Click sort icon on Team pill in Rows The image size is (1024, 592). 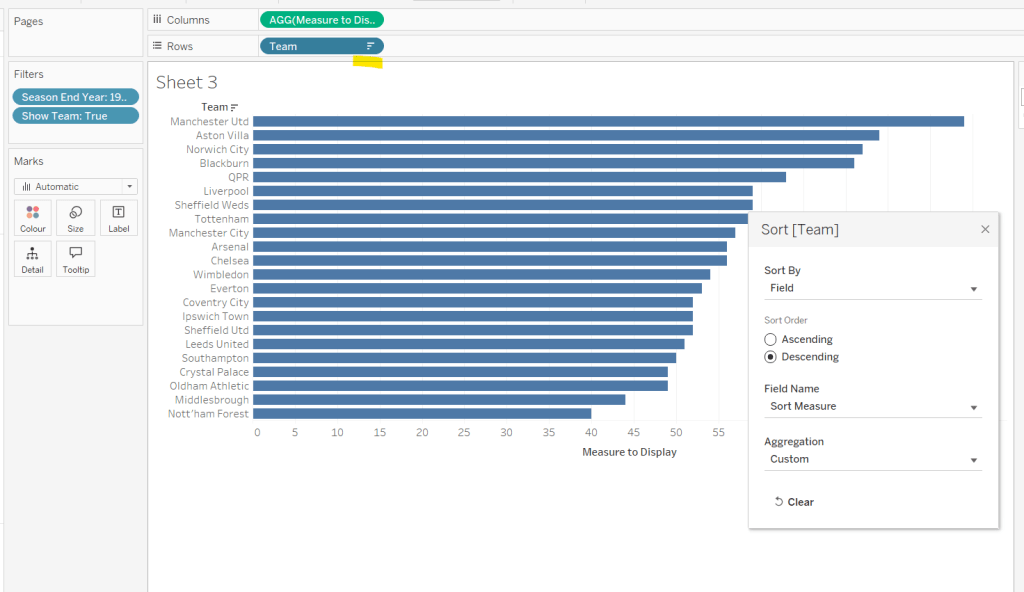click(370, 46)
